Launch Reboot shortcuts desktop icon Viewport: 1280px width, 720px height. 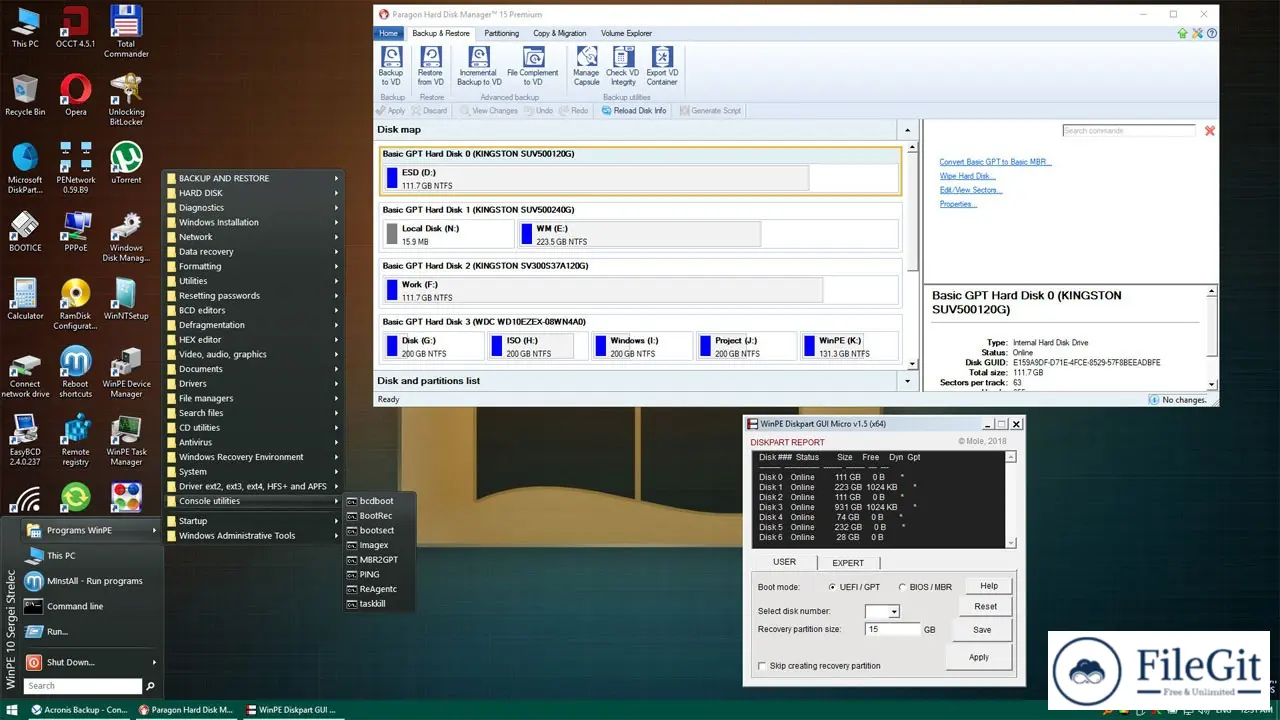(x=75, y=371)
